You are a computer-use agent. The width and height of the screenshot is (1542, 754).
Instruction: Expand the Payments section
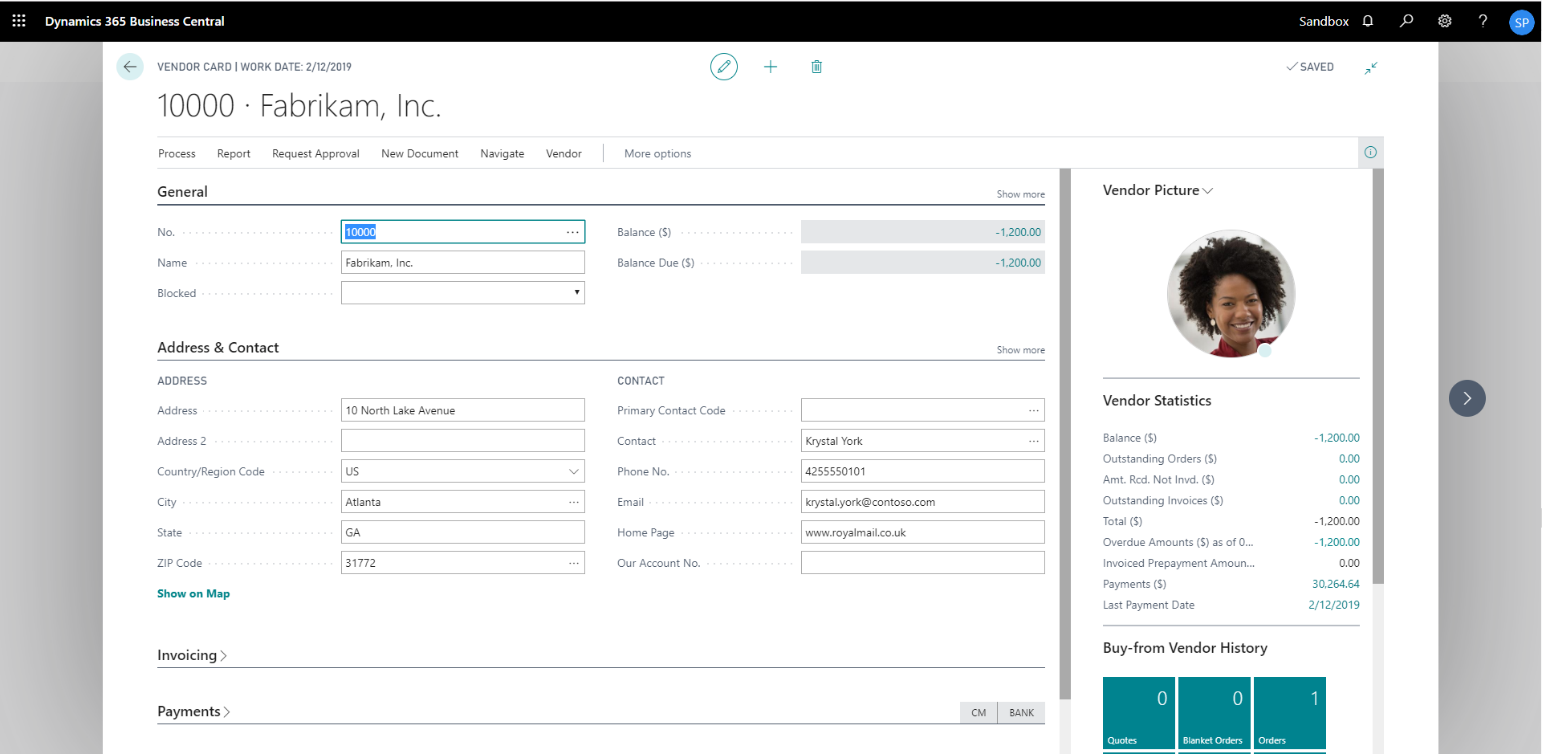[194, 712]
